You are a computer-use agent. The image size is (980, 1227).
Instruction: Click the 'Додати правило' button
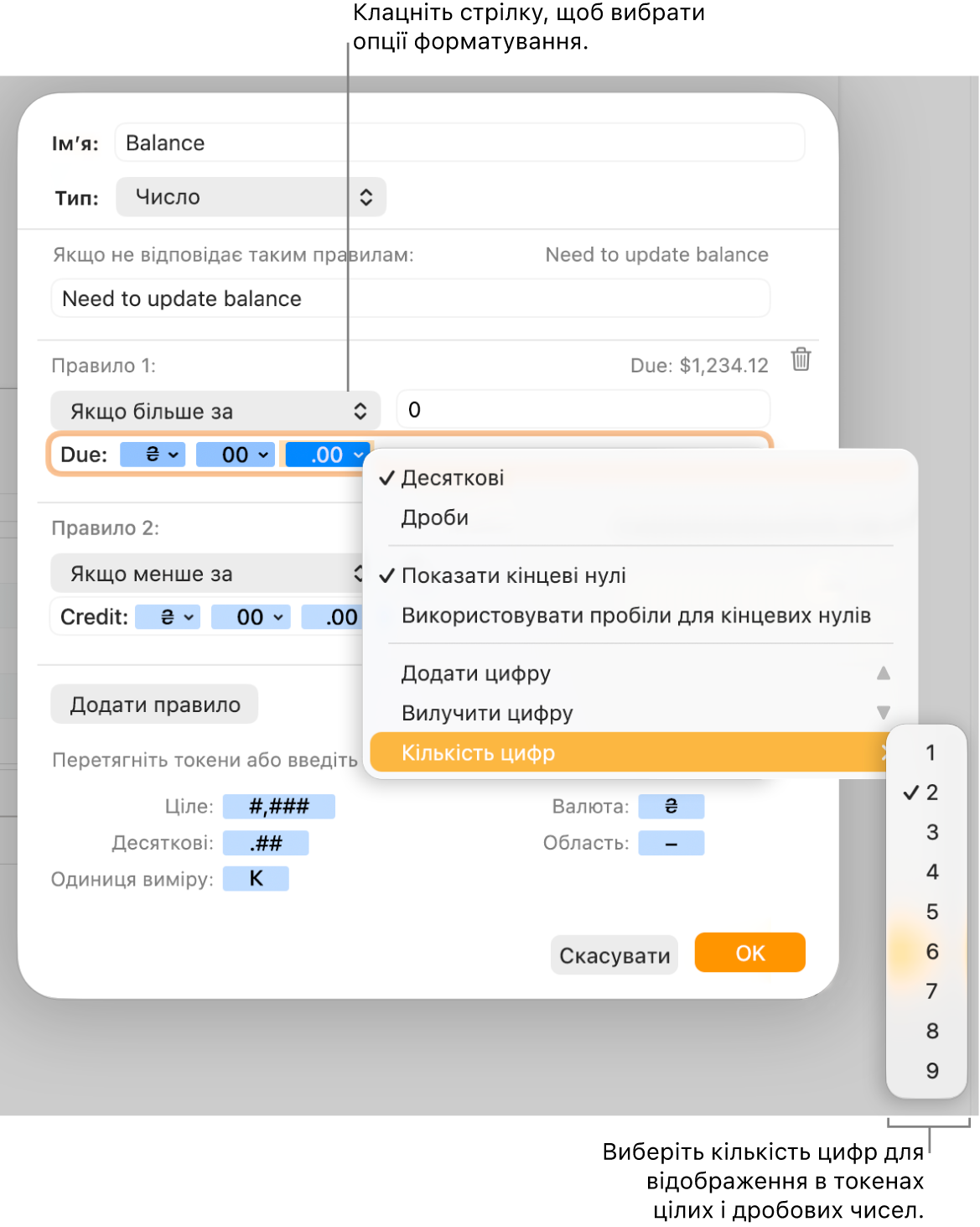point(155,704)
